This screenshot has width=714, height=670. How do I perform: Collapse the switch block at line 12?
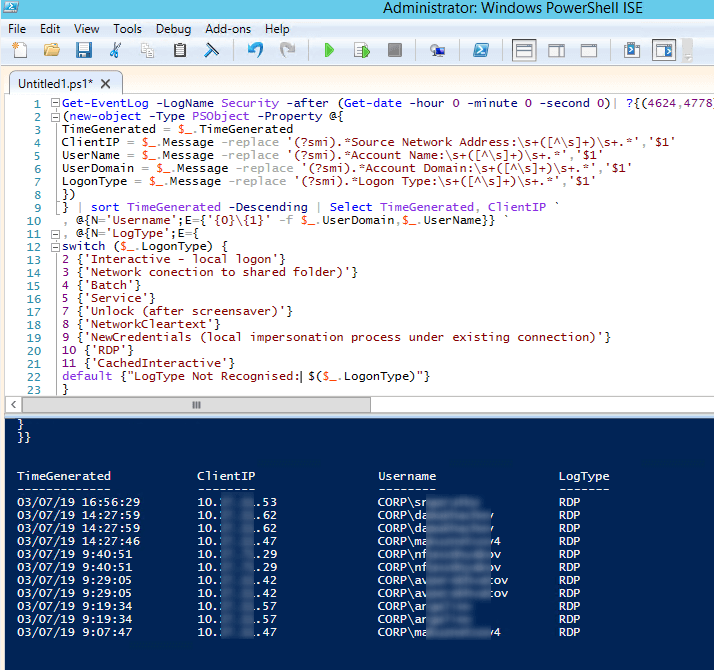(x=54, y=246)
